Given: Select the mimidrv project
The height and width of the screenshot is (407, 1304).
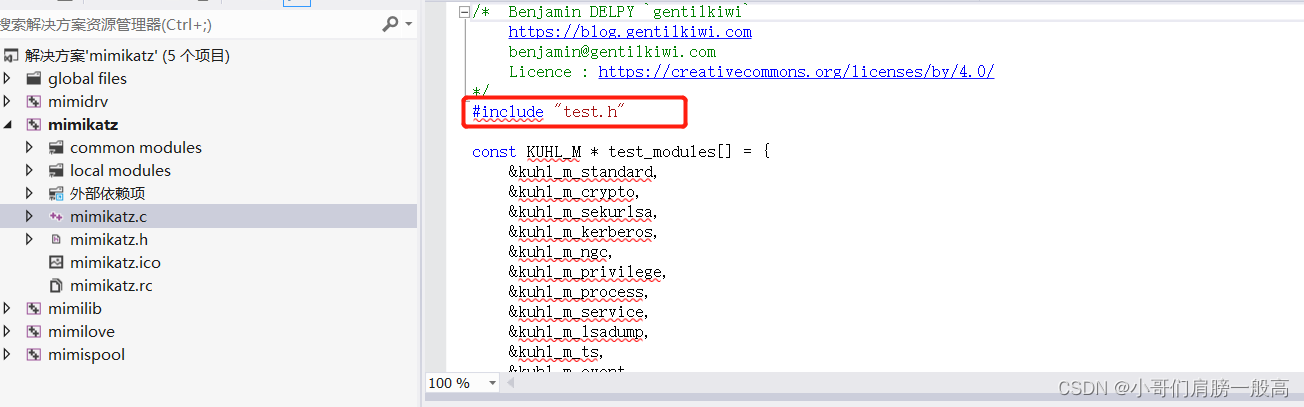Looking at the screenshot, I should point(76,102).
